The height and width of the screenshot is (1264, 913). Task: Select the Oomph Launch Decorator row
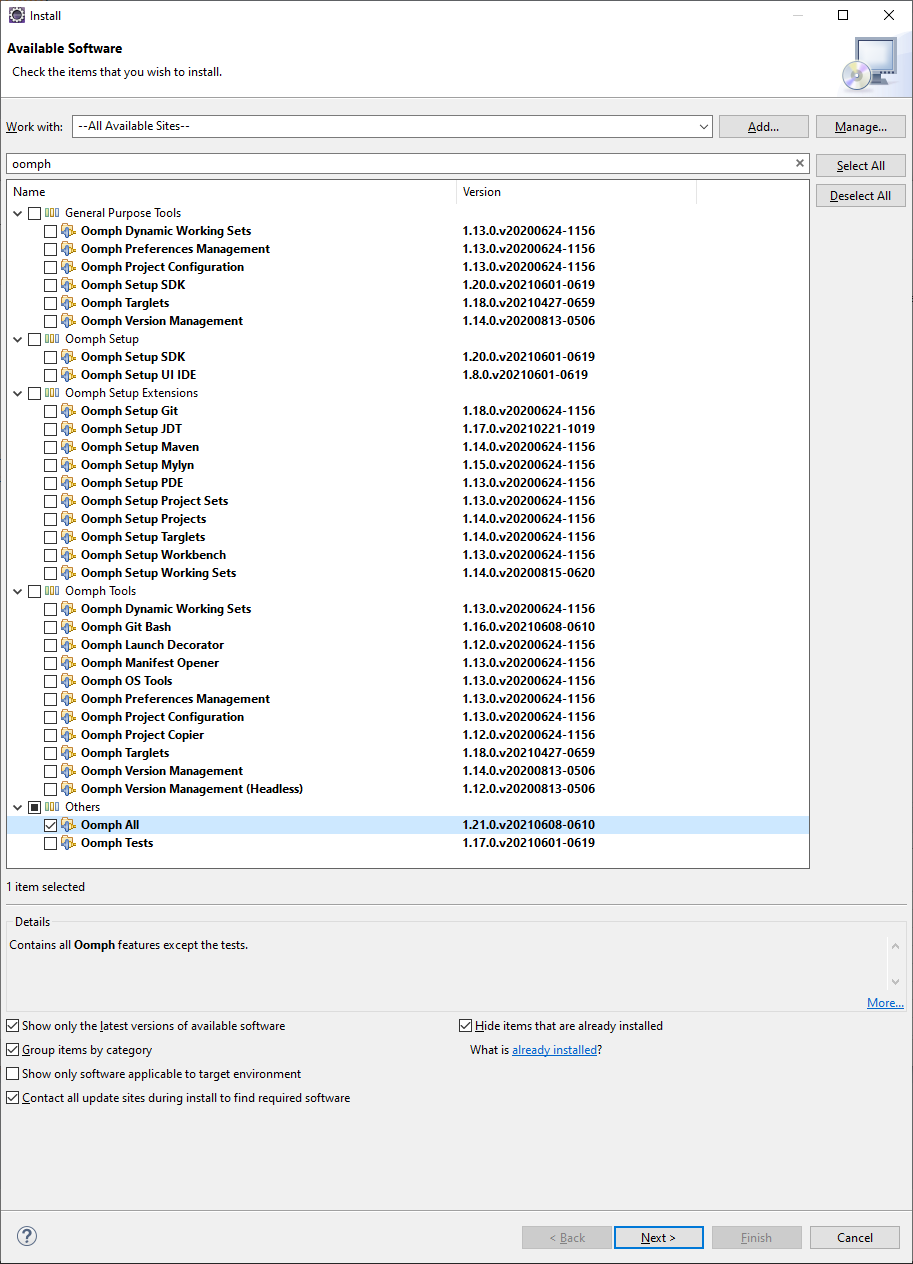click(x=408, y=645)
